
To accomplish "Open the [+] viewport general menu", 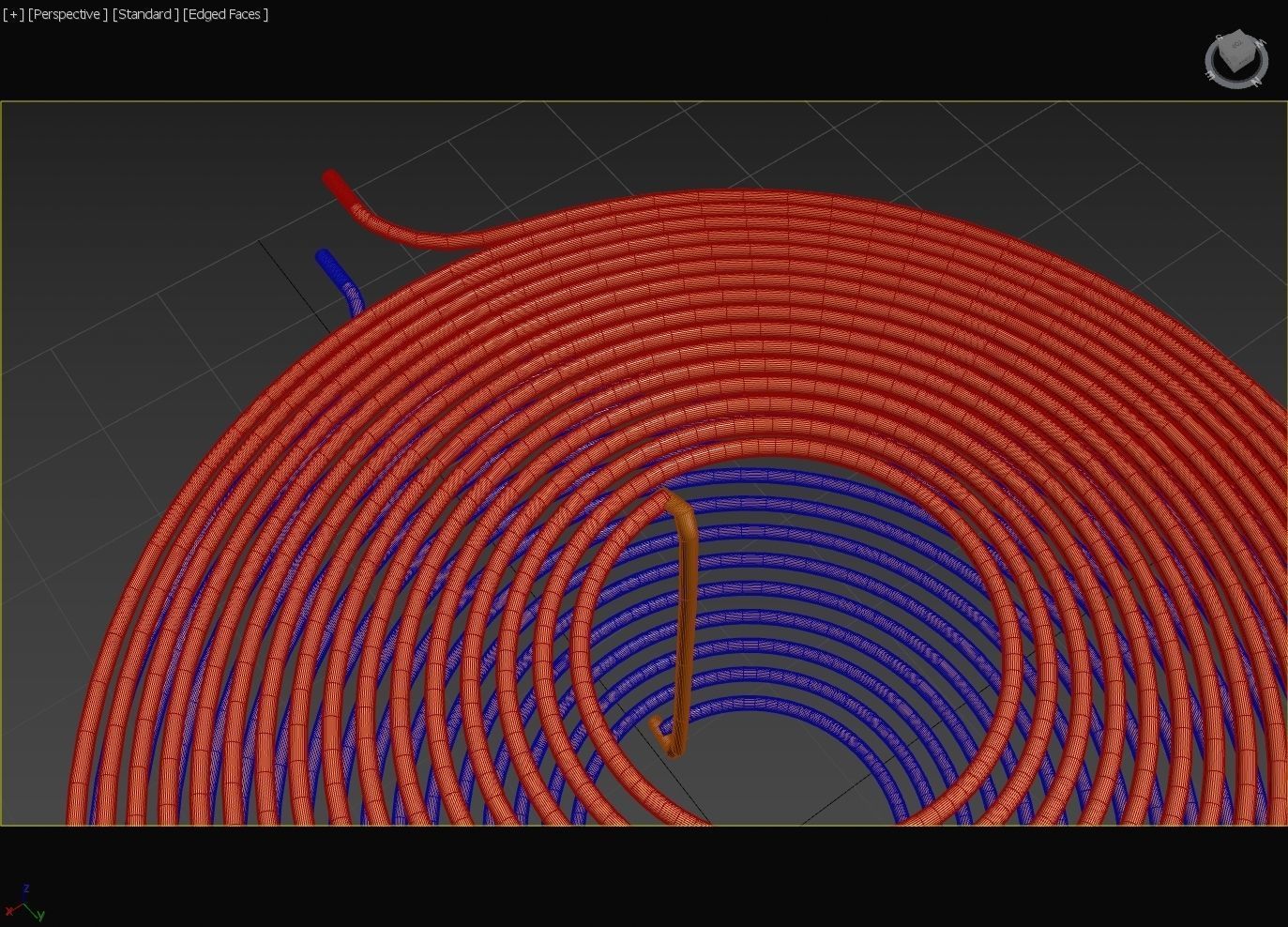I will [x=13, y=14].
